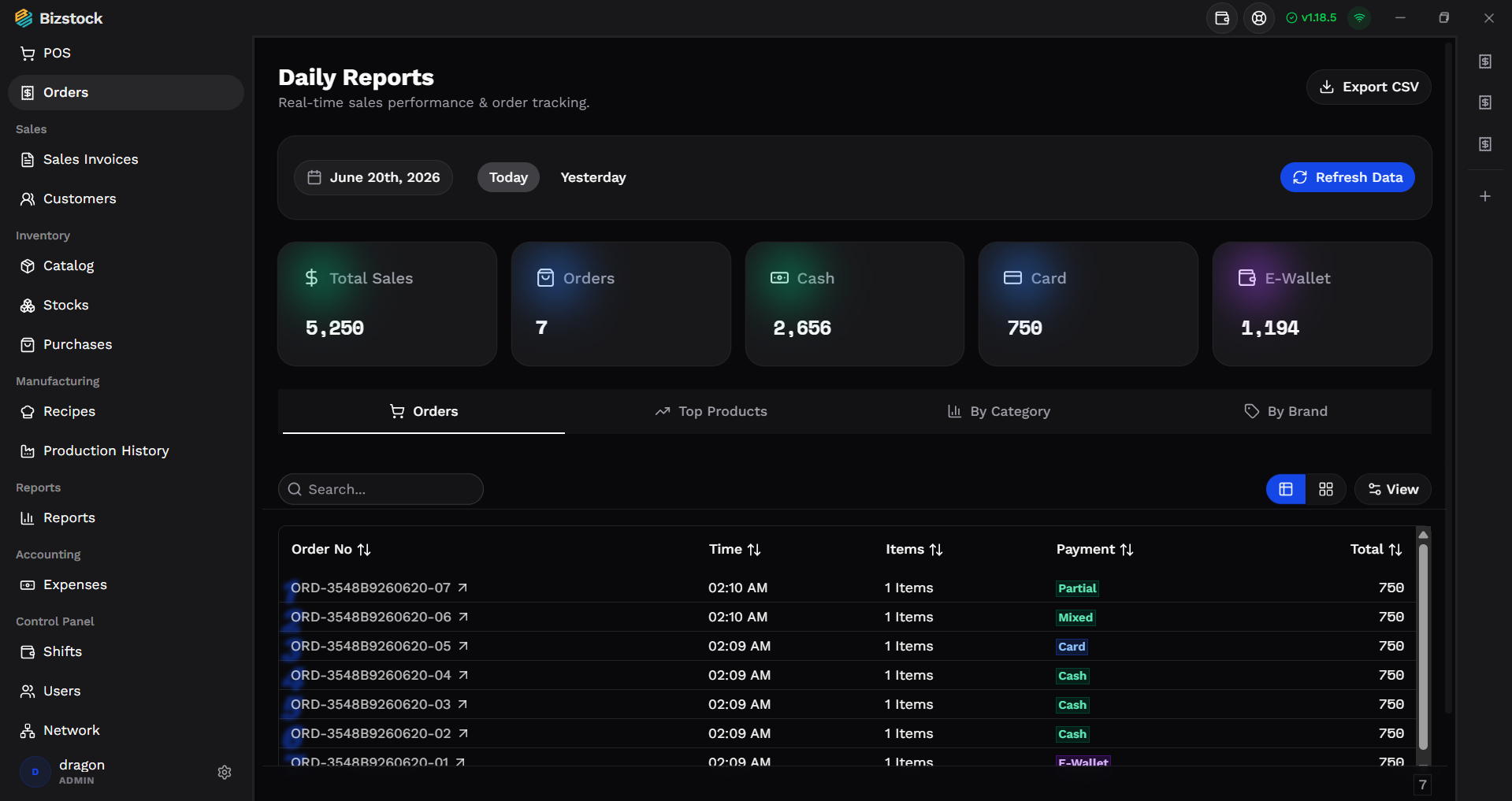The width and height of the screenshot is (1512, 801).
Task: Click the wifi connection status icon
Action: point(1359,18)
